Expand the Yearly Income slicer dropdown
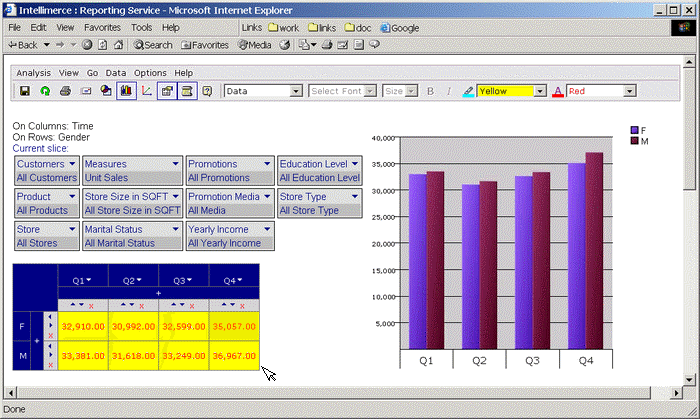Viewport: 700px width, 419px height. pyautogui.click(x=267, y=229)
